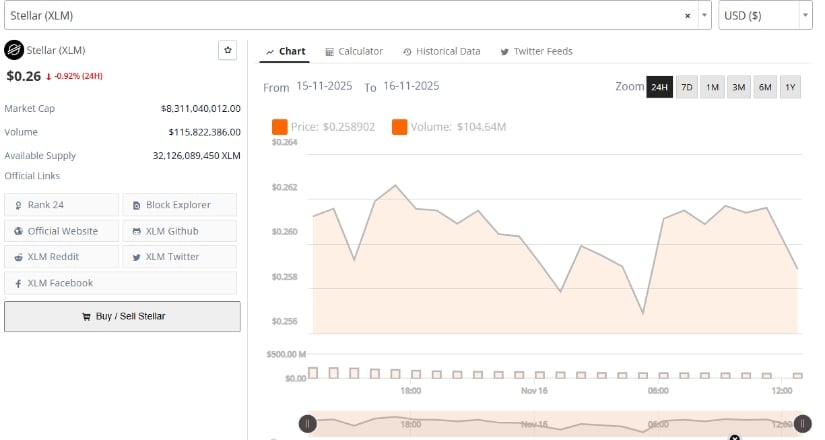The width and height of the screenshot is (825, 440).
Task: Open the XLM Reddit link
Action: tap(62, 257)
